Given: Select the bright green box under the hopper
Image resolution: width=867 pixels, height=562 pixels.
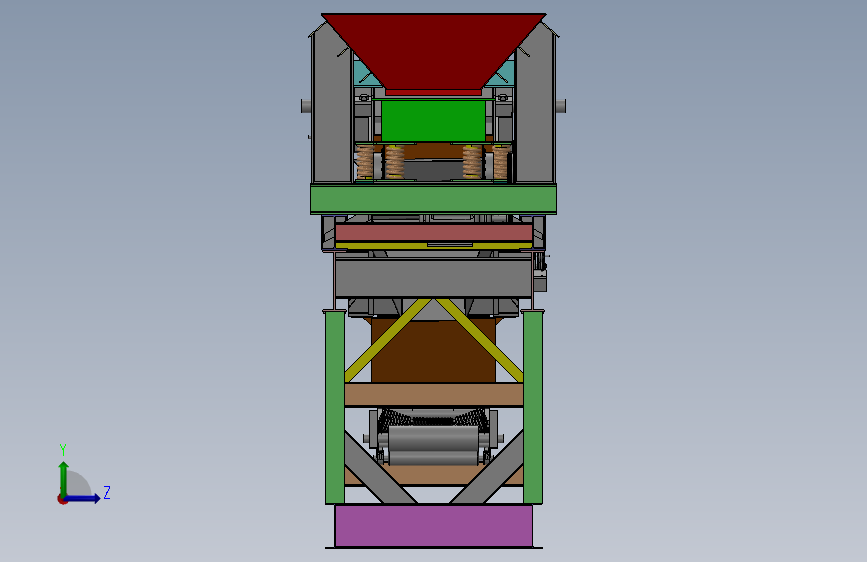Looking at the screenshot, I should point(434,121).
